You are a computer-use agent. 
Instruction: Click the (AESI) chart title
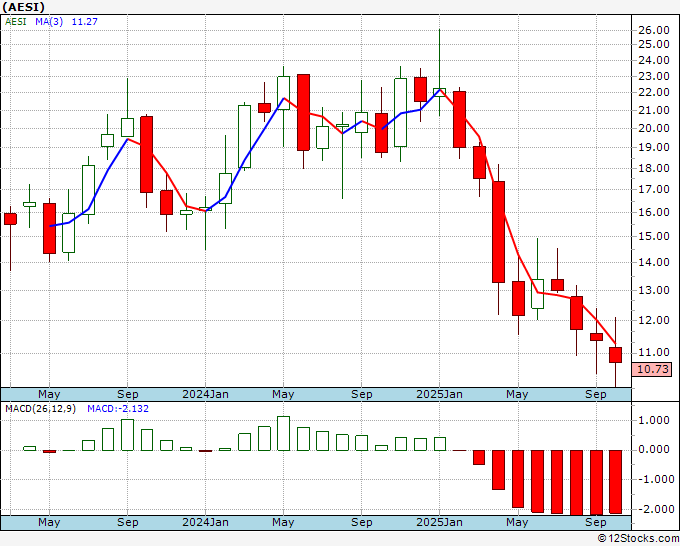[x=23, y=7]
